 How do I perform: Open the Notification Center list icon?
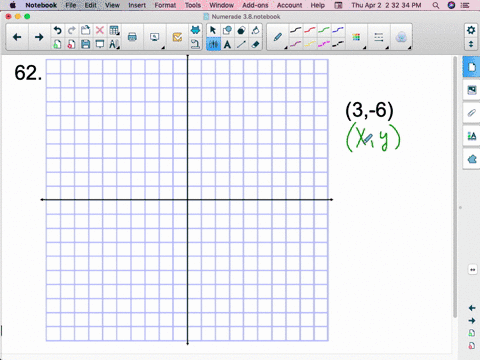[x=465, y=5]
